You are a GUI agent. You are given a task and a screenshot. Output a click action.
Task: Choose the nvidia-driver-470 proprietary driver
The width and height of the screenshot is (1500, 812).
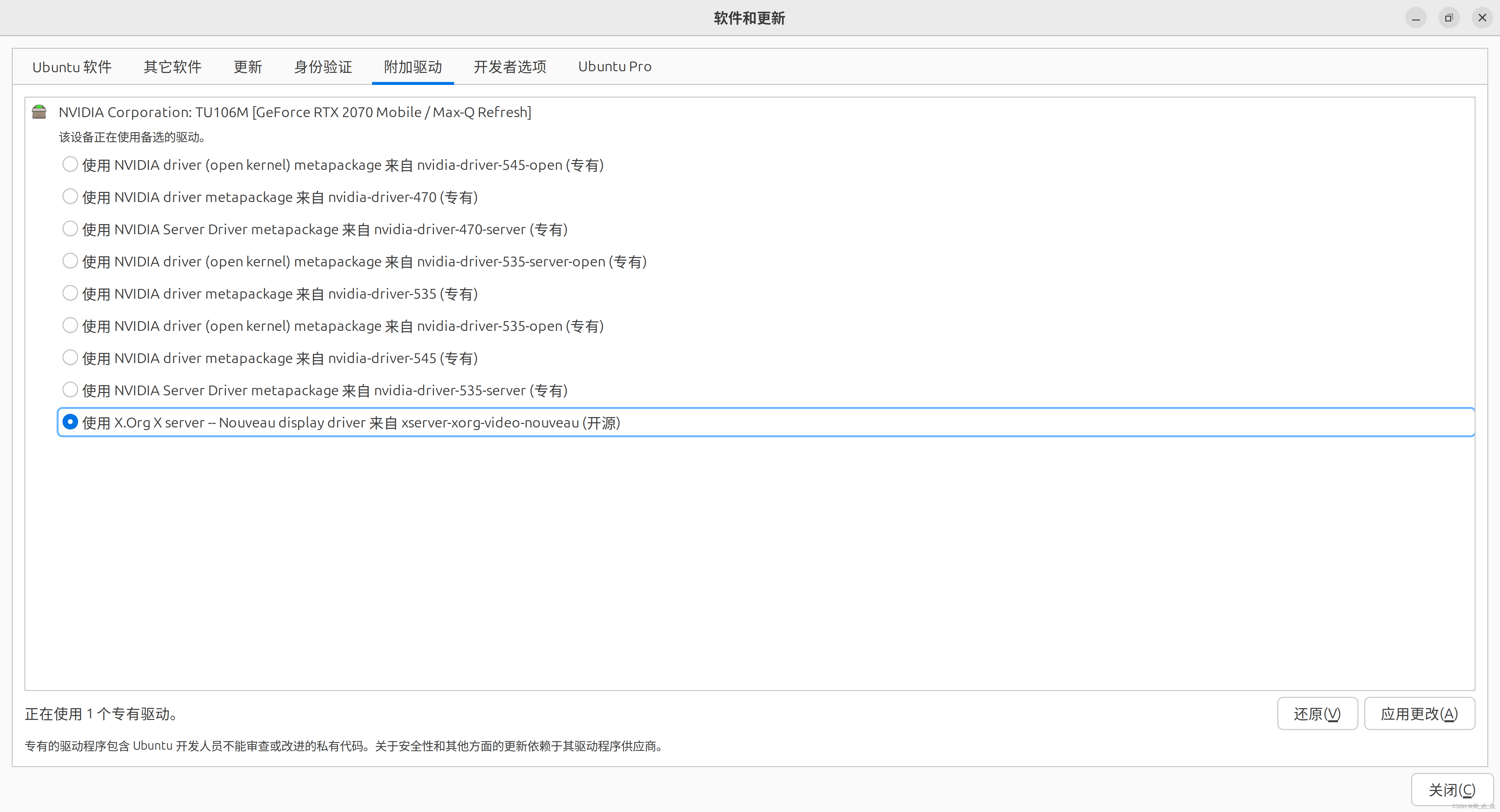pyautogui.click(x=70, y=197)
